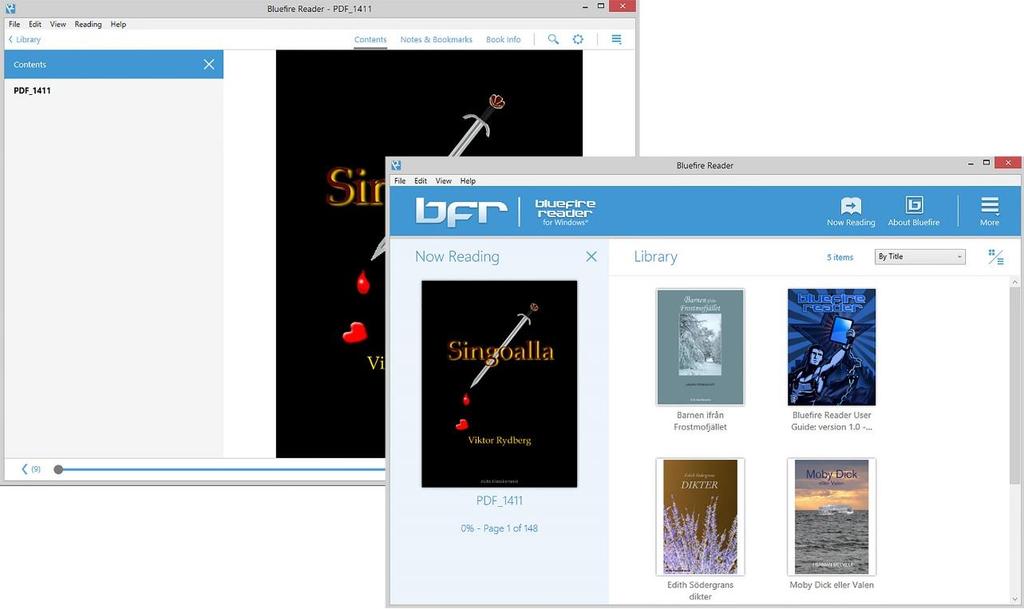Close the Now Reading panel
The height and width of the screenshot is (609, 1024).
591,257
